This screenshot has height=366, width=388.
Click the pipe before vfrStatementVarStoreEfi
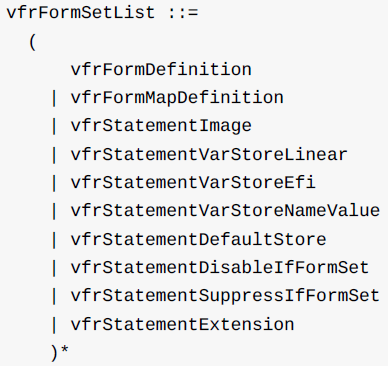[x=54, y=183]
